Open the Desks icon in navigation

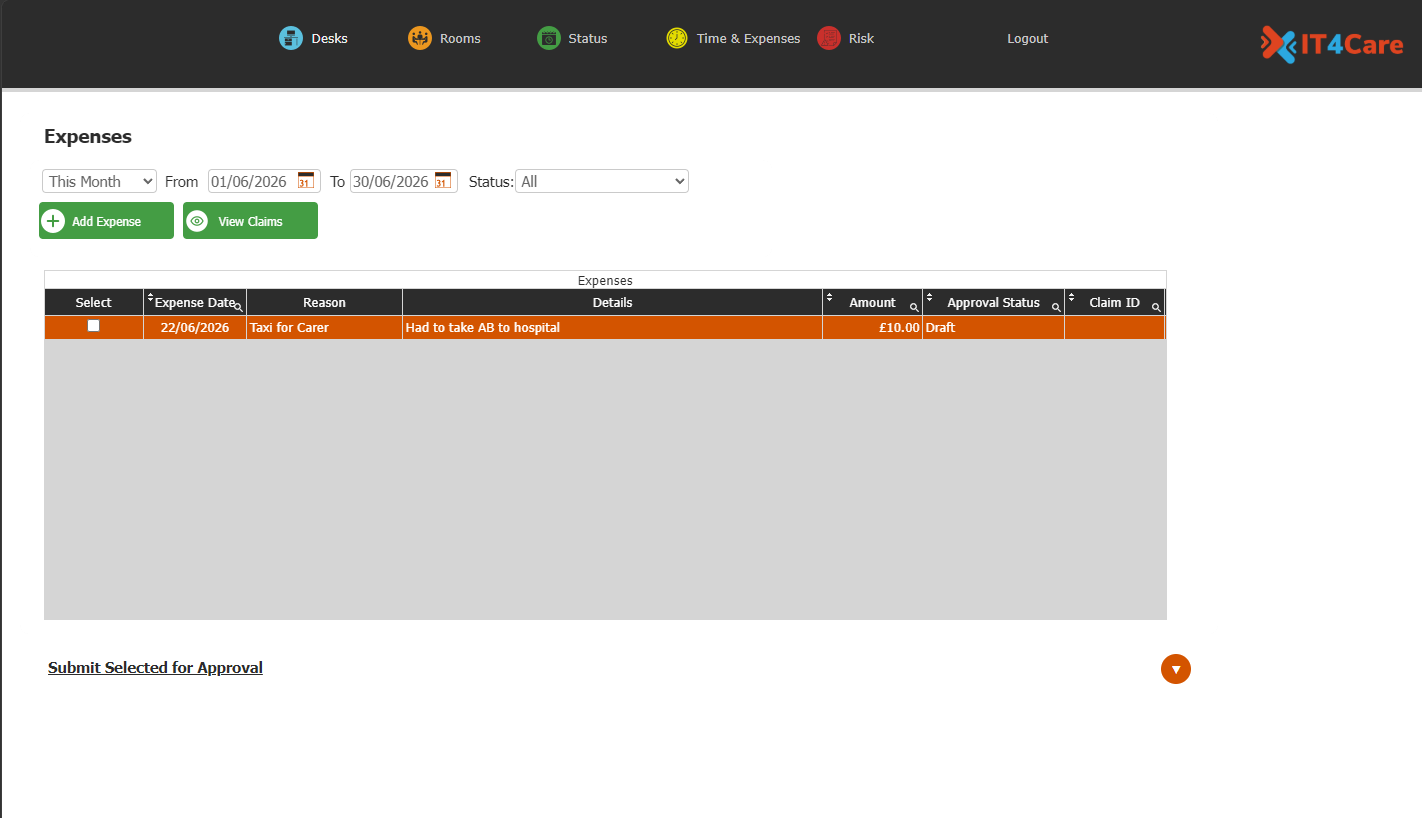pos(290,39)
